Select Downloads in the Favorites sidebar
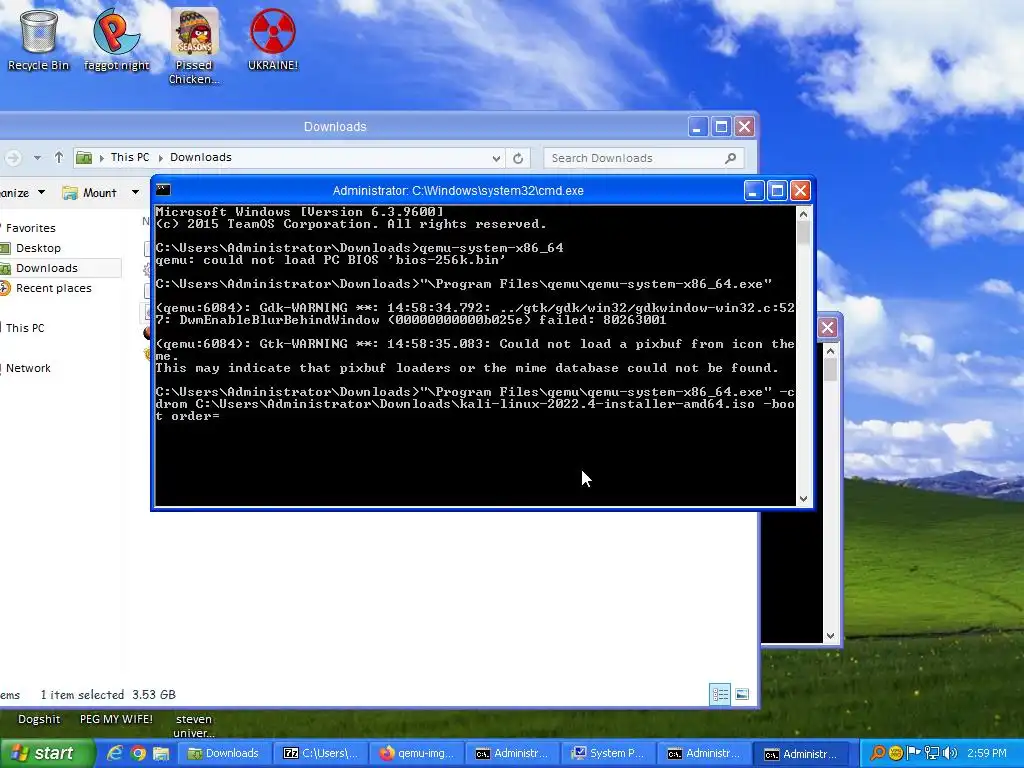 coord(46,268)
